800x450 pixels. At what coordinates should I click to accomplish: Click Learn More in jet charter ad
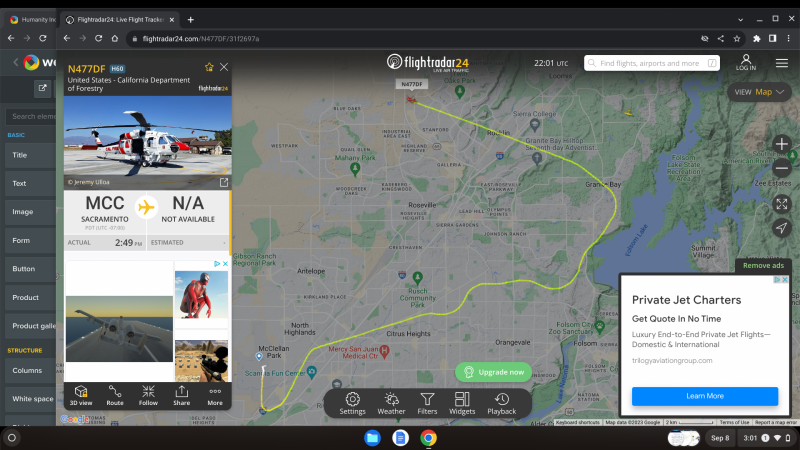(x=705, y=396)
